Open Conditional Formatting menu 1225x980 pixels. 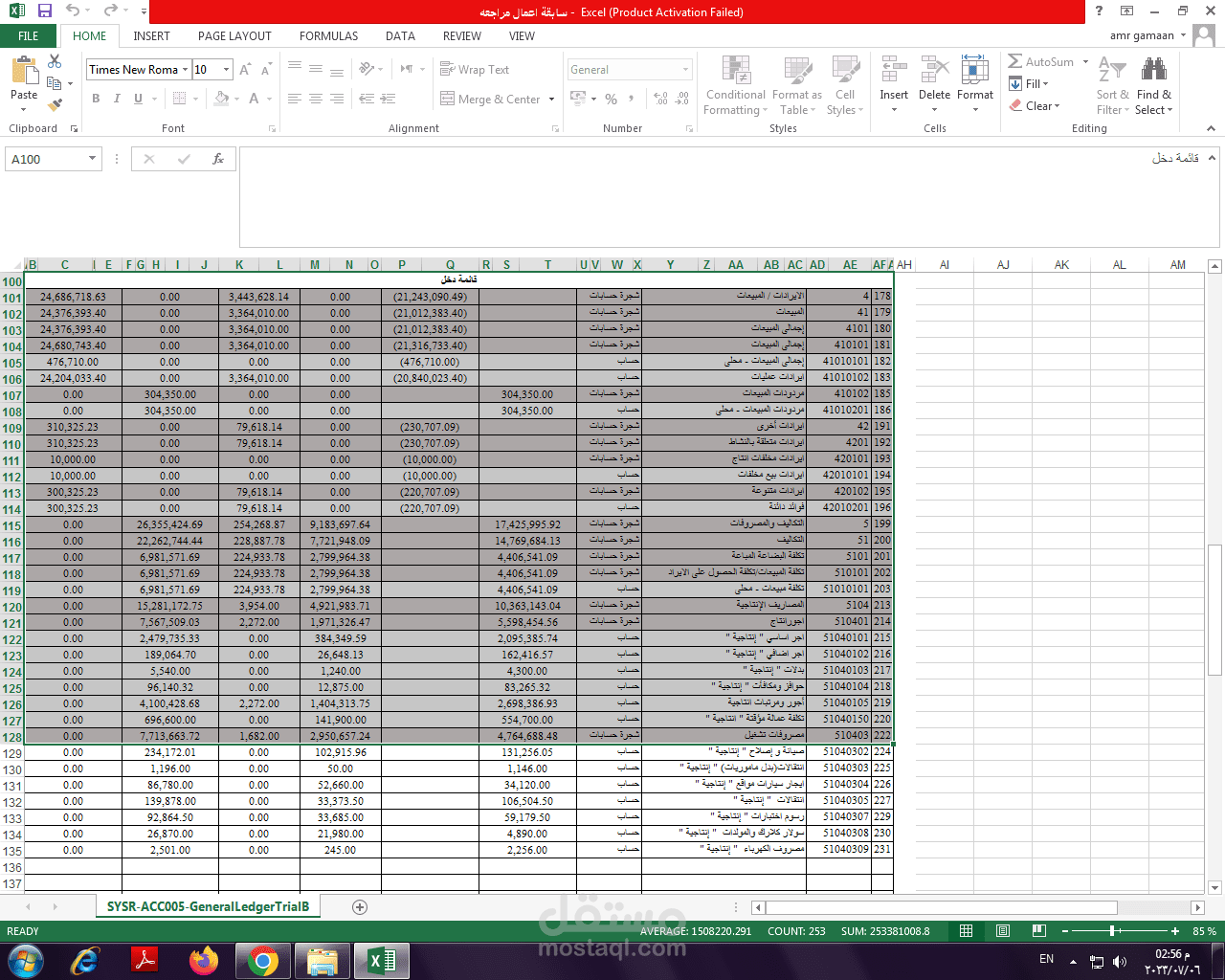point(735,86)
